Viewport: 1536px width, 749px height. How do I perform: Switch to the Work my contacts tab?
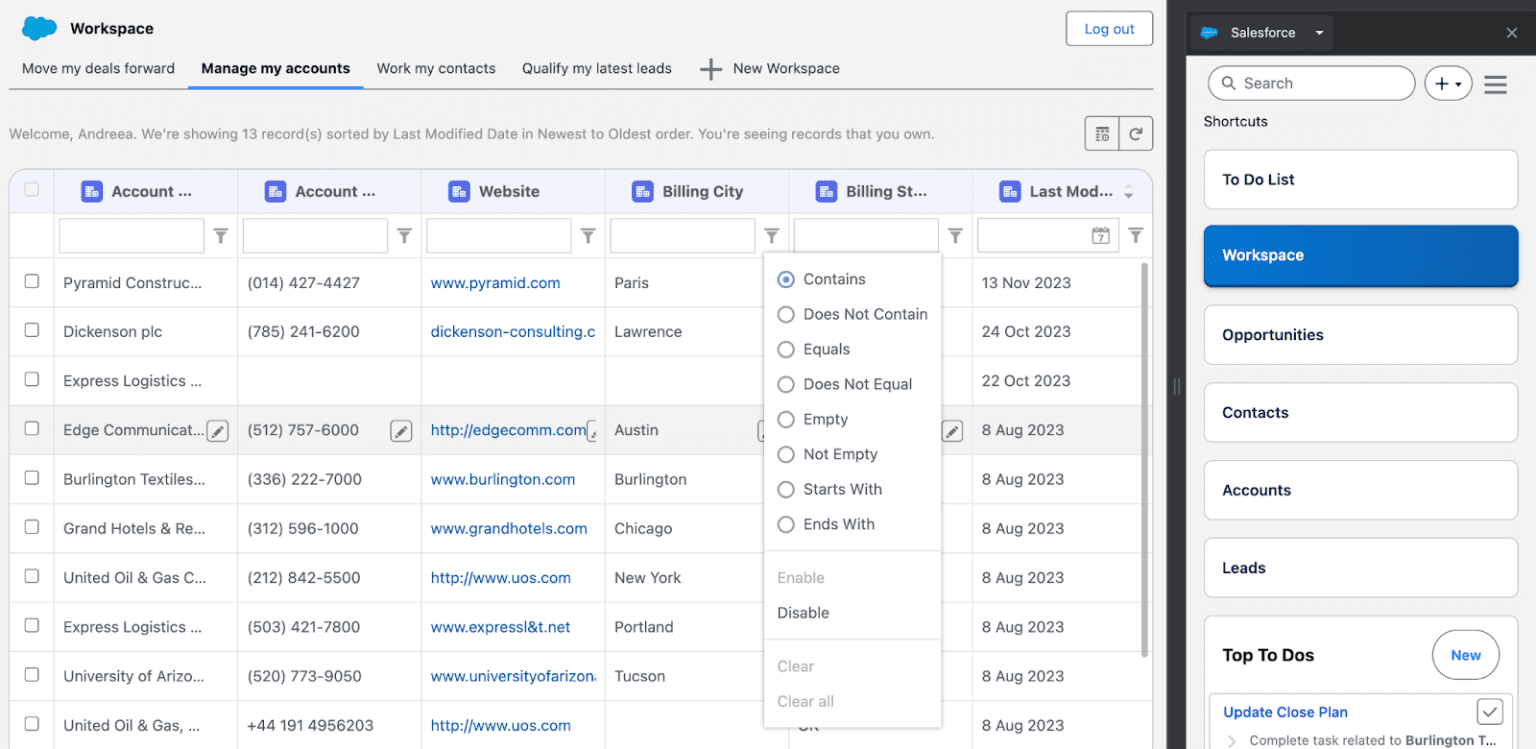[436, 69]
